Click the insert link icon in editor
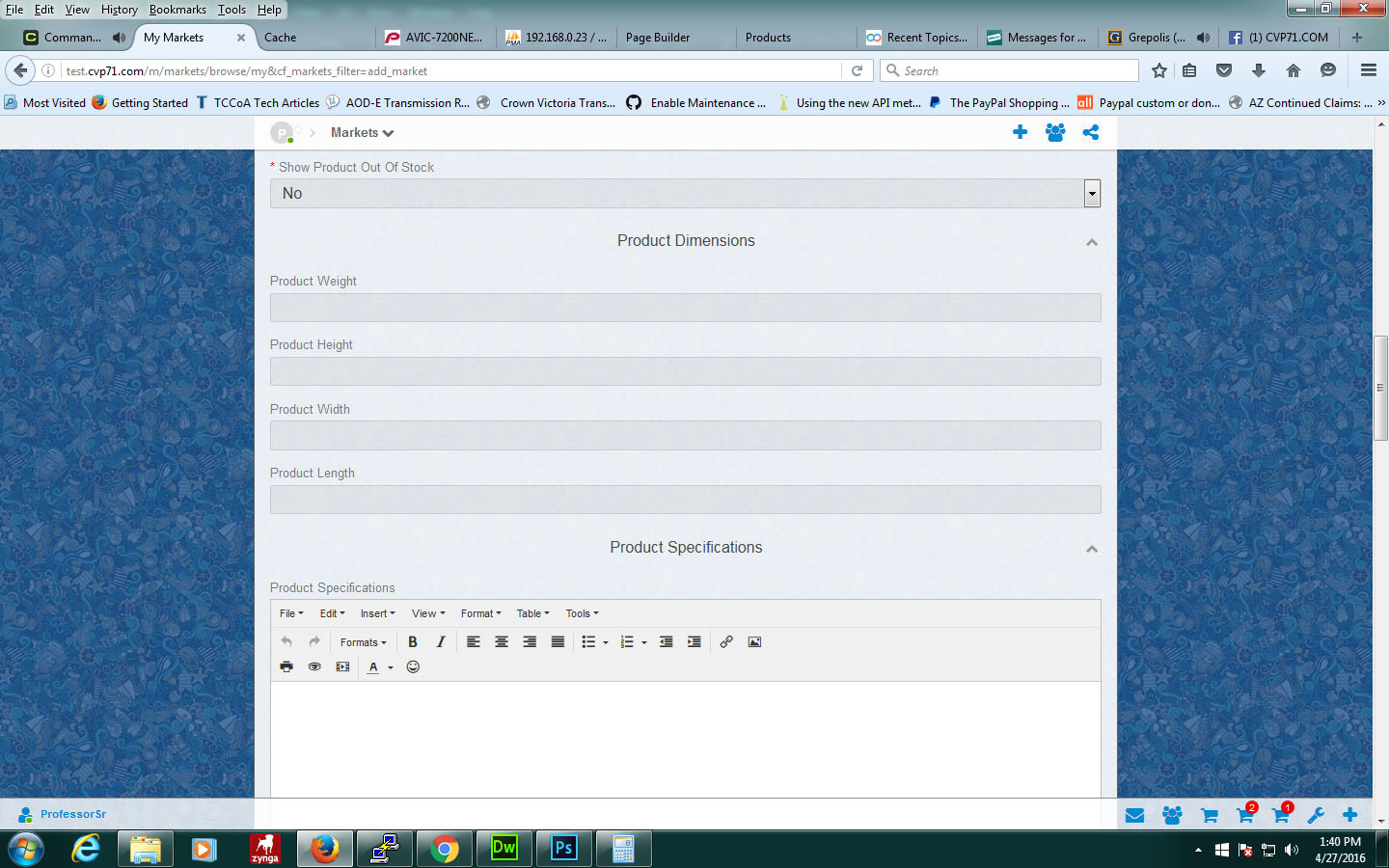This screenshot has height=868, width=1389. click(x=726, y=642)
